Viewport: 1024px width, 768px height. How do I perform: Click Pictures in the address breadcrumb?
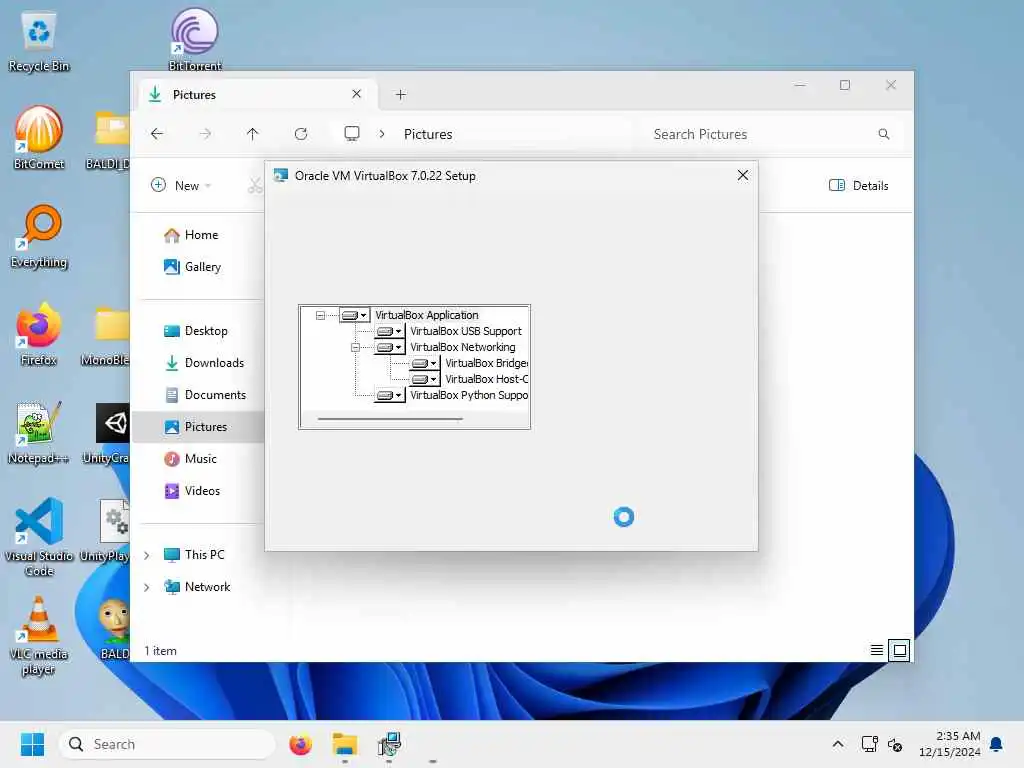pos(428,134)
